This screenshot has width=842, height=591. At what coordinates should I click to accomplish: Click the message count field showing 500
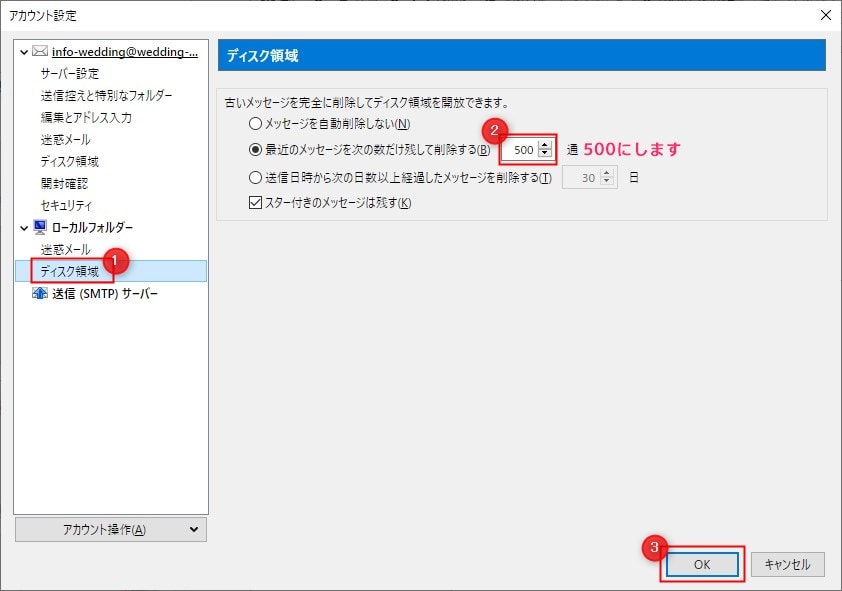[518, 150]
